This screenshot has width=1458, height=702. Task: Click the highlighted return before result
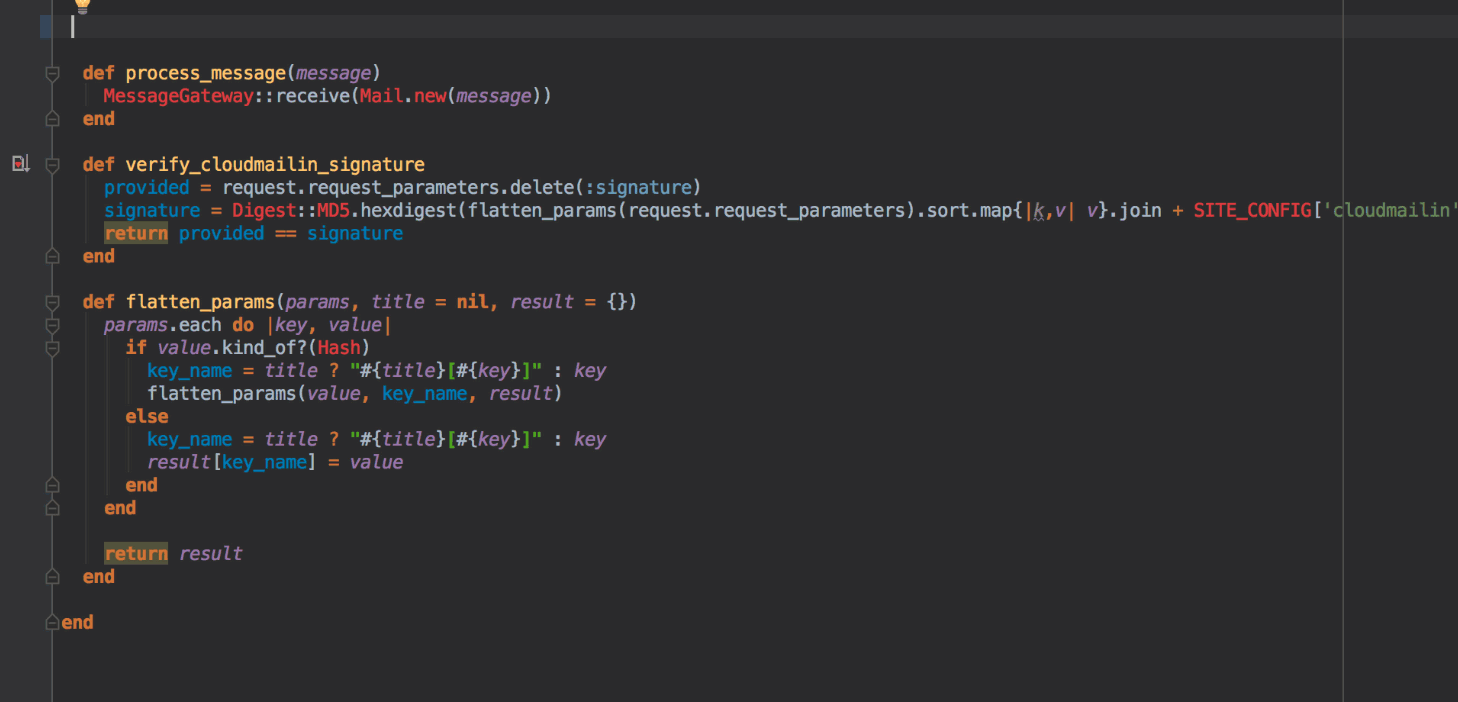(x=136, y=554)
